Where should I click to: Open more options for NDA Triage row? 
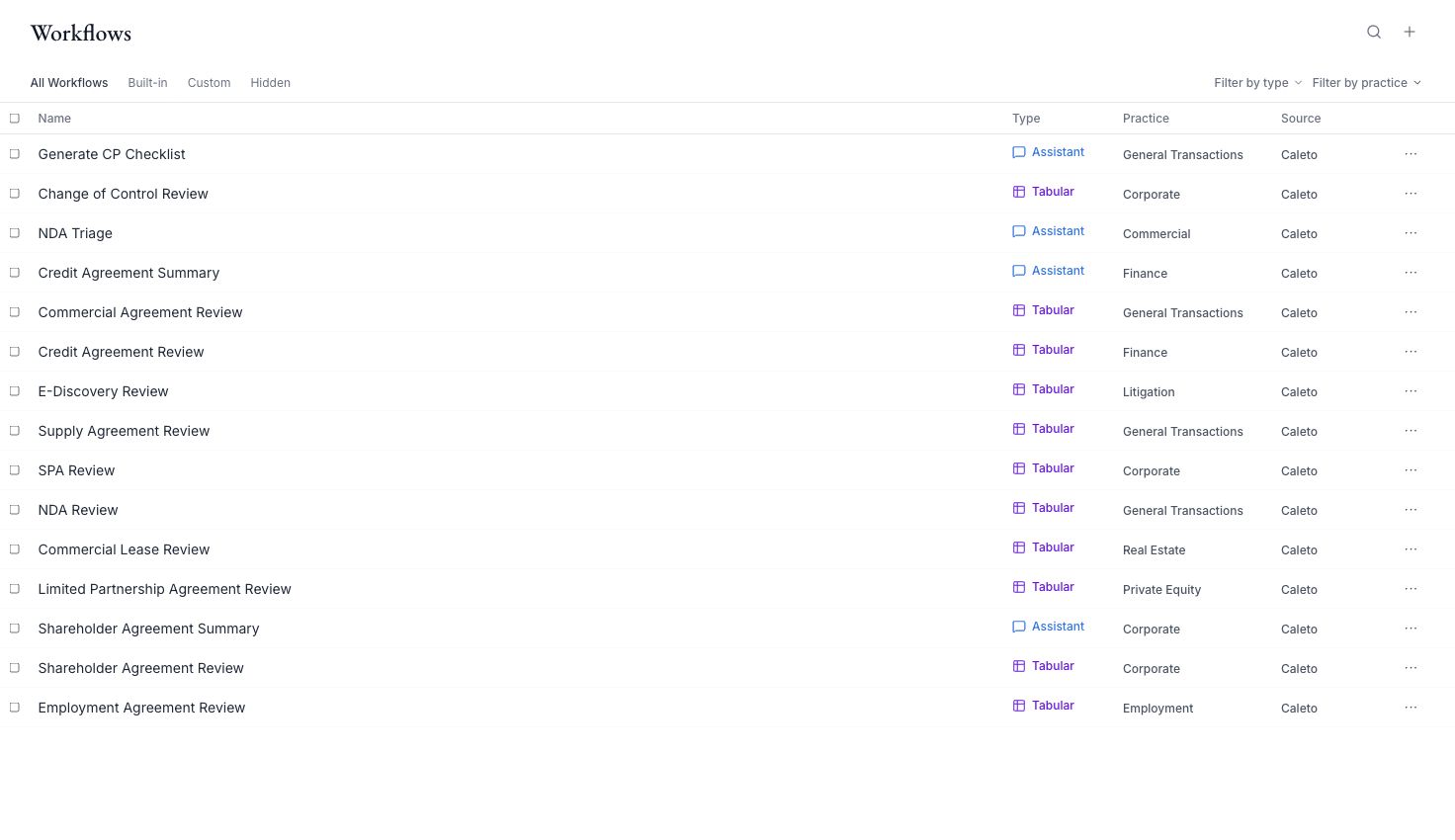coord(1411,233)
